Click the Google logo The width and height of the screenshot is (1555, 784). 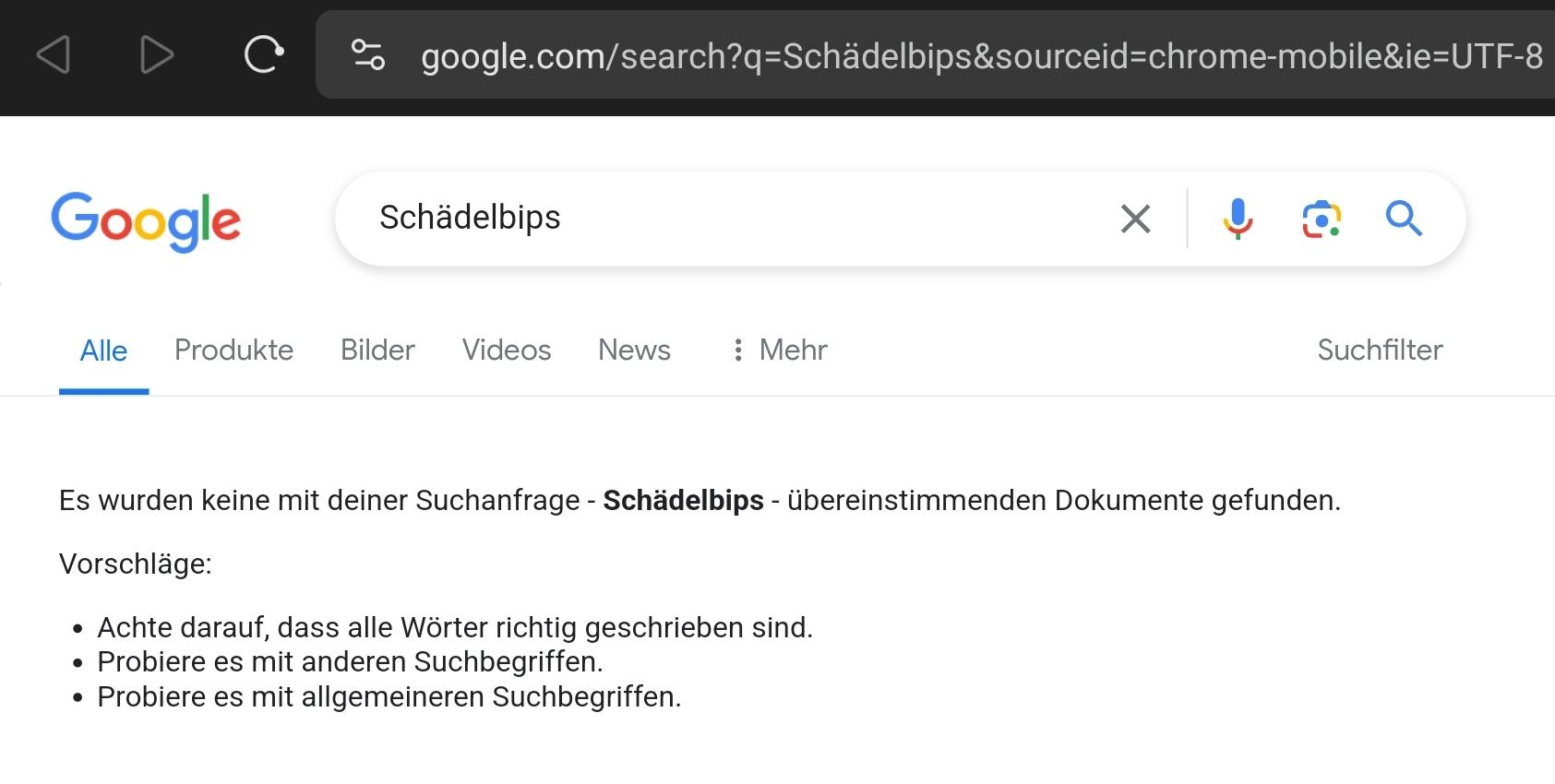pyautogui.click(x=146, y=220)
